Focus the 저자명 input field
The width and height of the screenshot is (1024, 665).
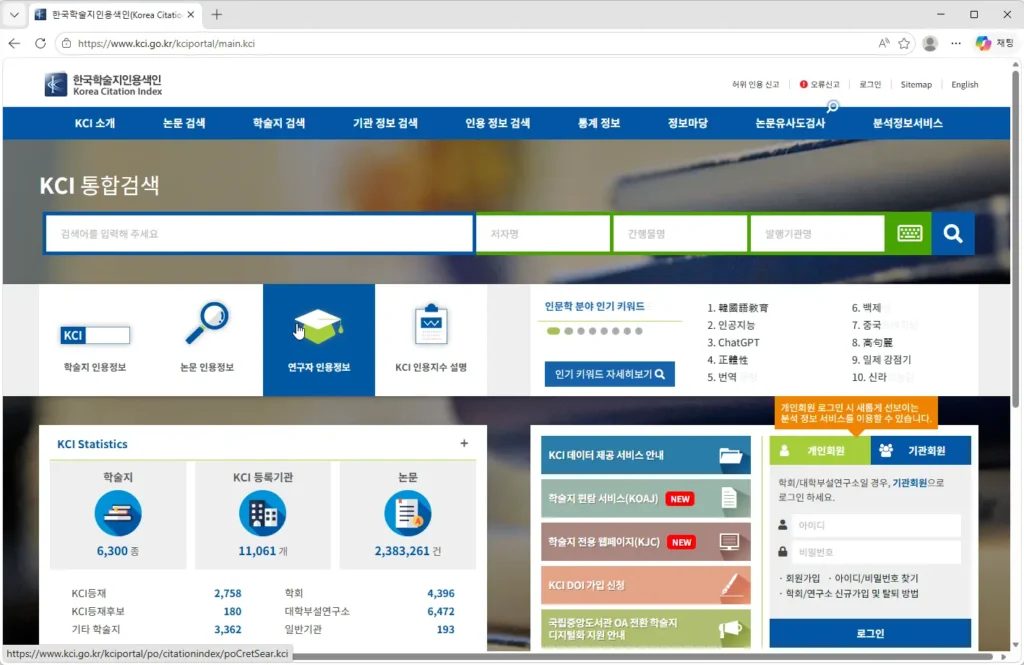[x=543, y=233]
